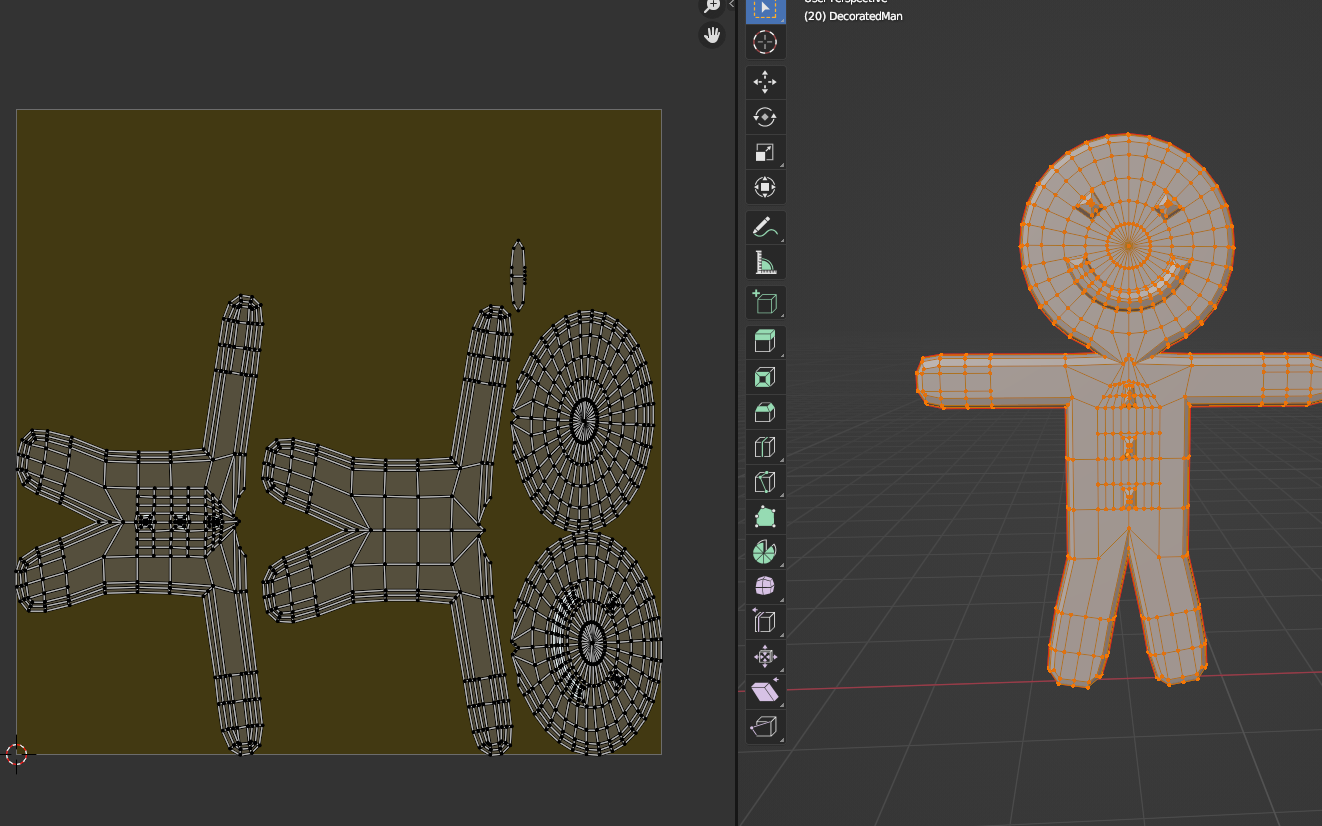
Task: Activate the vertex Smooth tool
Action: pyautogui.click(x=765, y=586)
